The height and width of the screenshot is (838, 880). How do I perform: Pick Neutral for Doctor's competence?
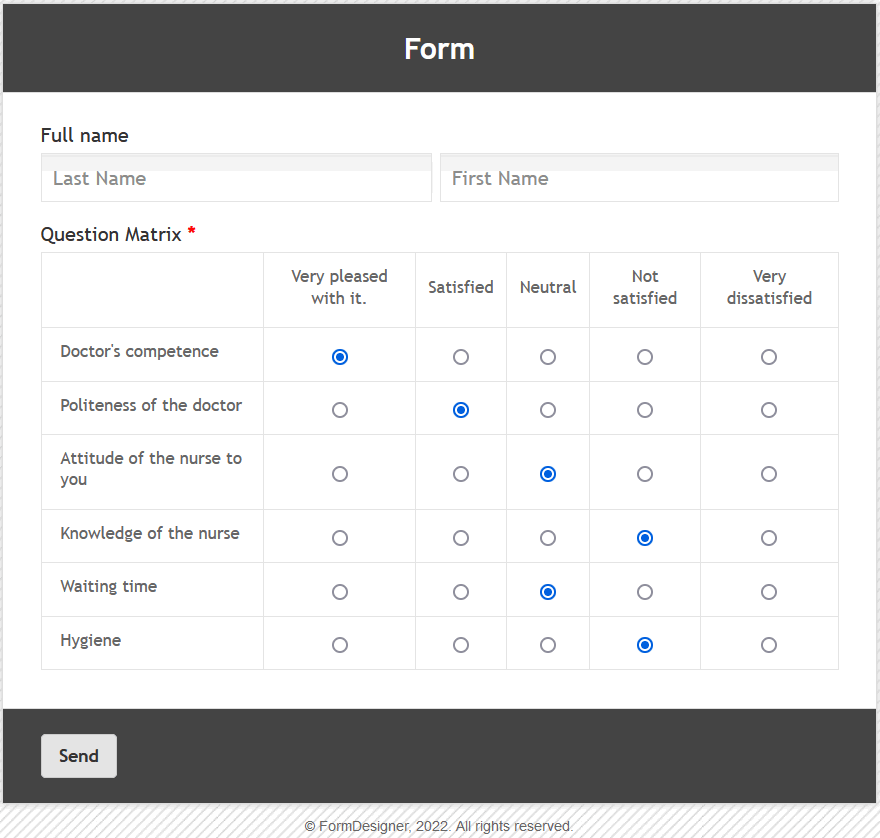click(548, 357)
